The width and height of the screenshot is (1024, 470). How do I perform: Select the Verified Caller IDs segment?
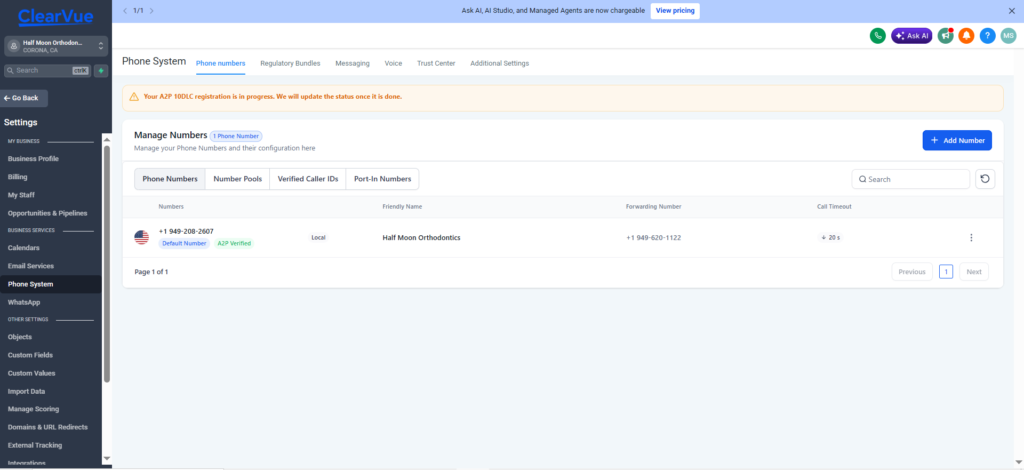(x=308, y=179)
